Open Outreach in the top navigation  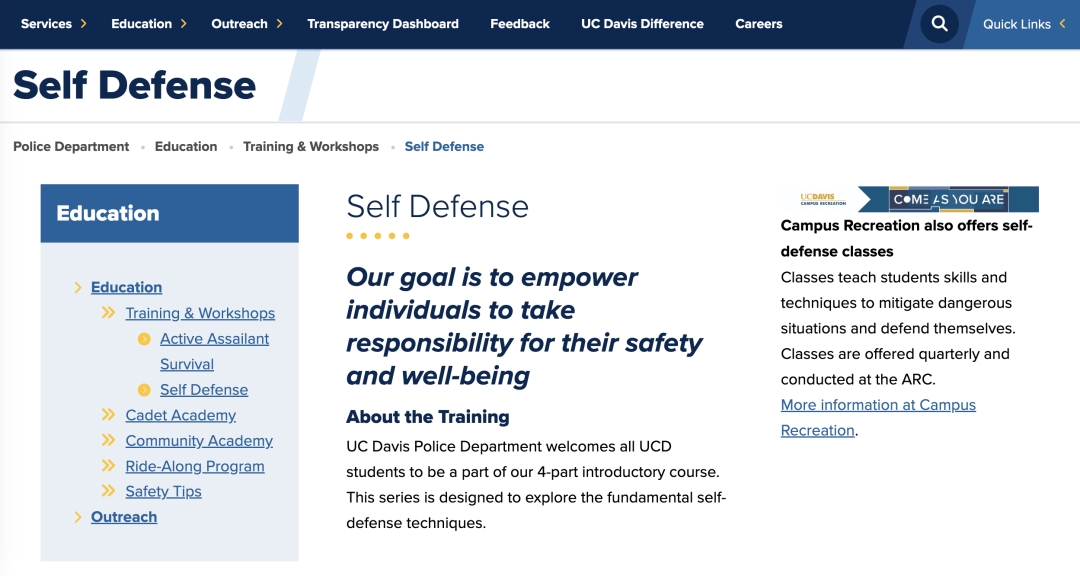point(239,24)
